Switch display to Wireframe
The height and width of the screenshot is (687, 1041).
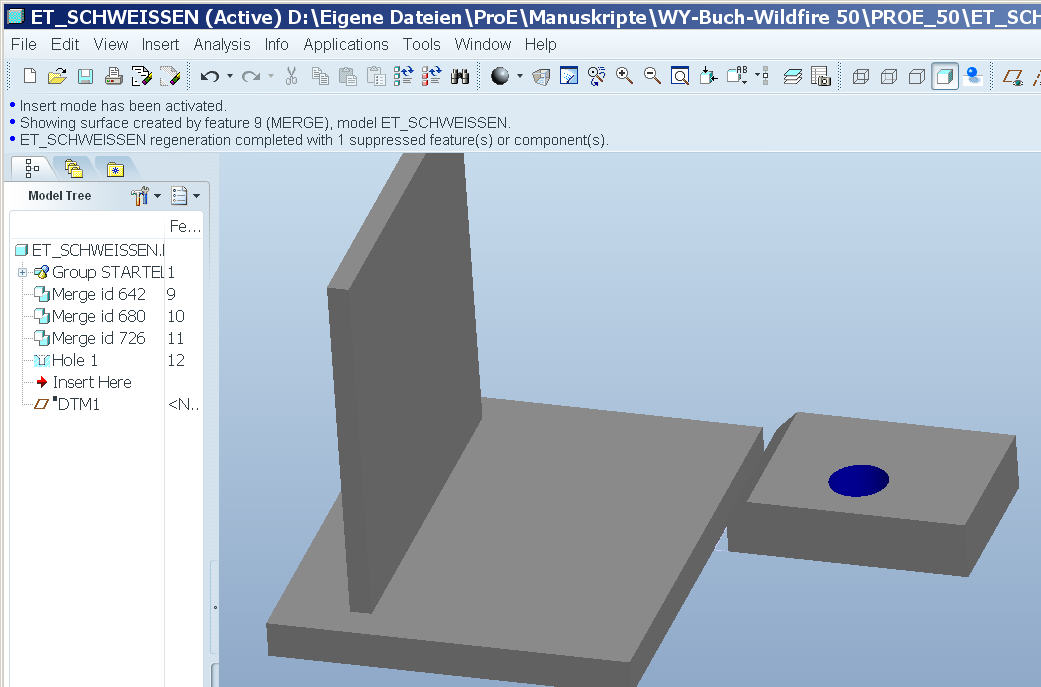tap(860, 76)
